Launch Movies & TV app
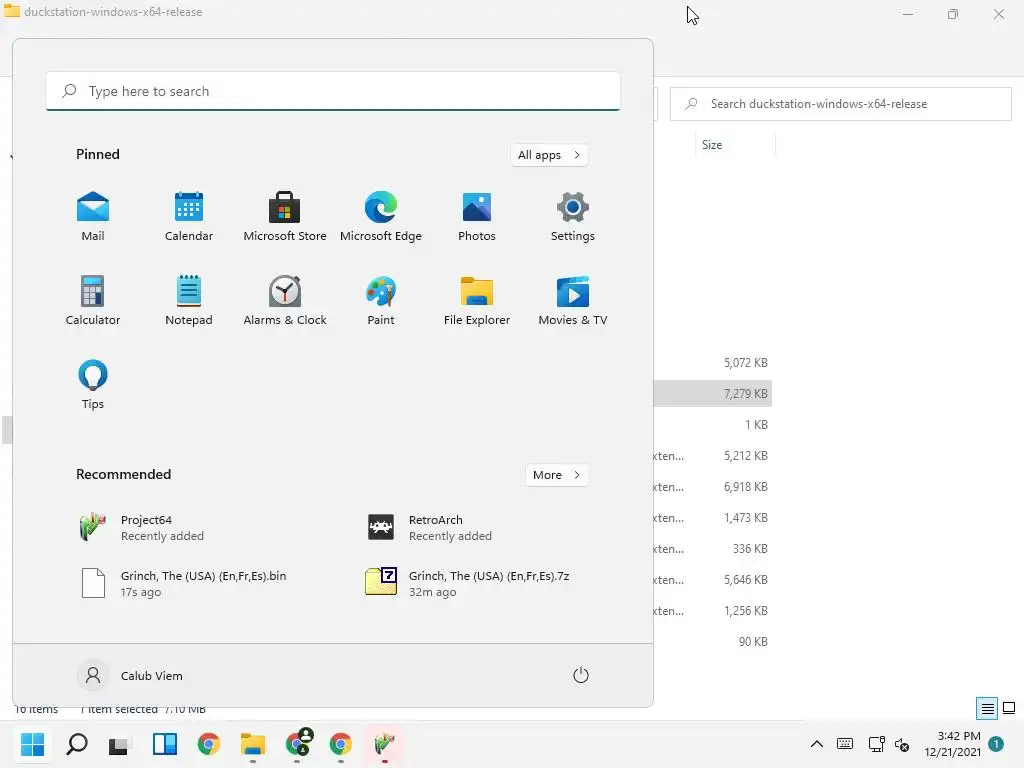The height and width of the screenshot is (768, 1024). click(x=573, y=301)
